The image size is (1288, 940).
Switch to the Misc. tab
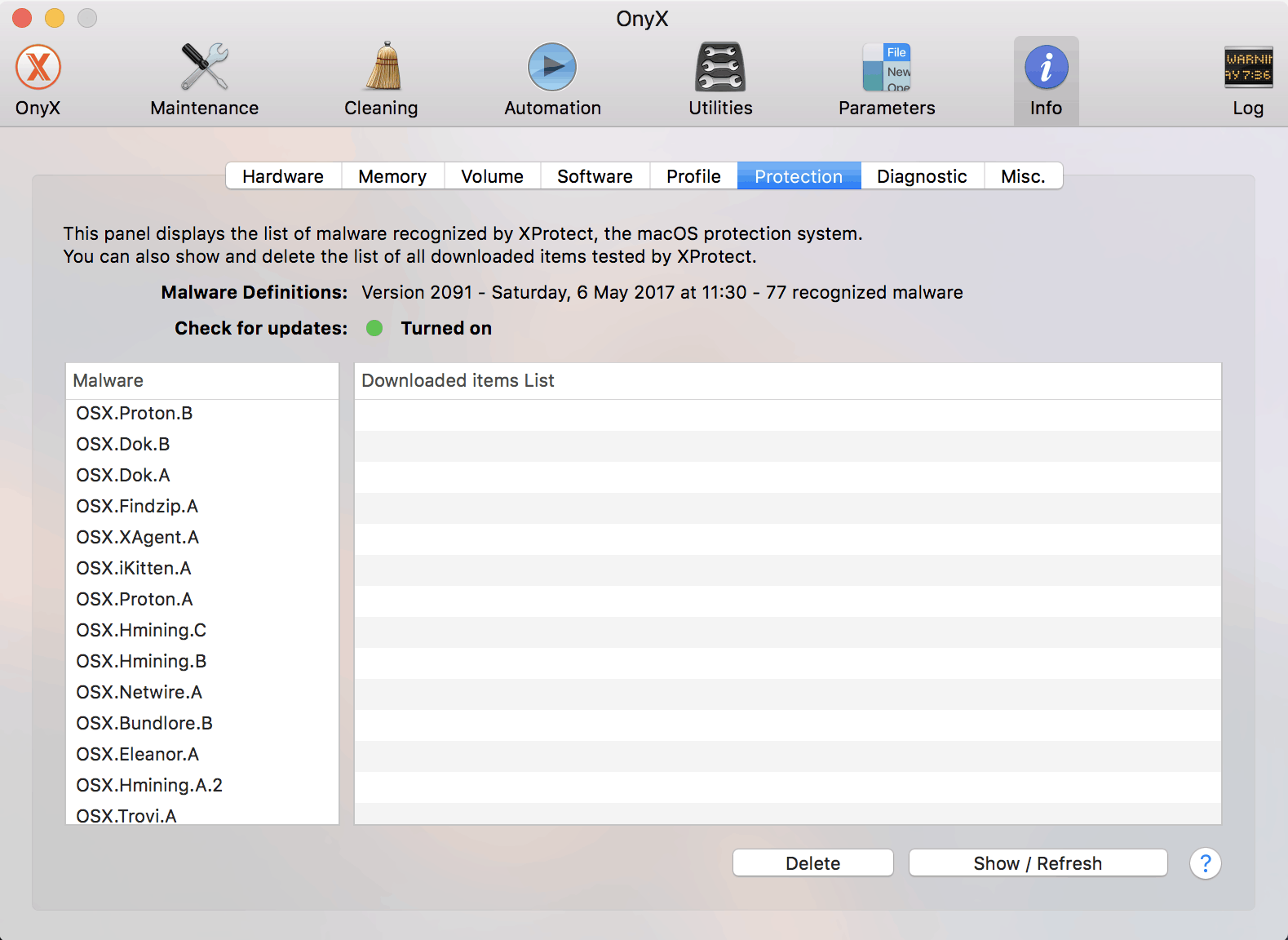(x=1023, y=176)
